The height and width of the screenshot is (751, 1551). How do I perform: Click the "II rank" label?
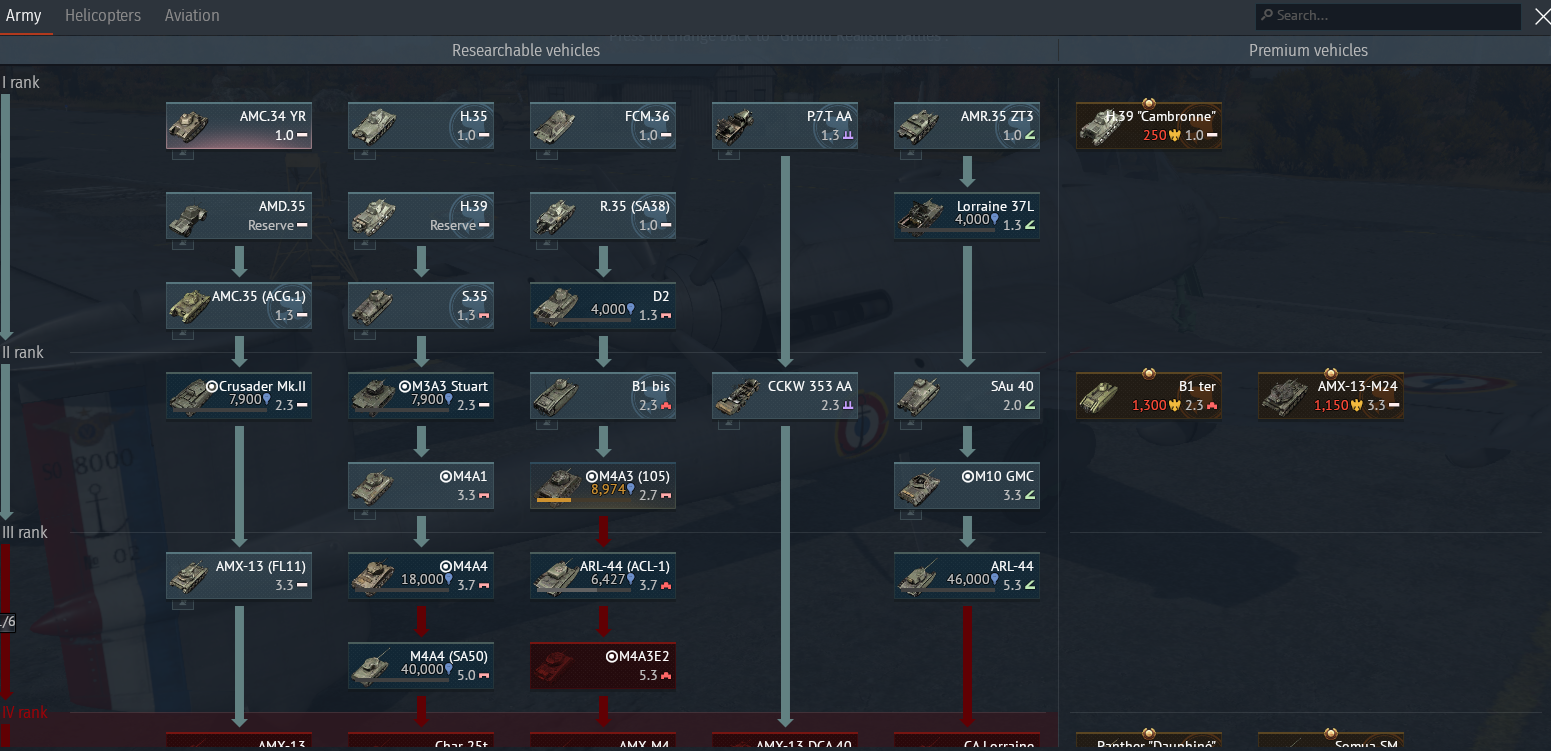23,352
